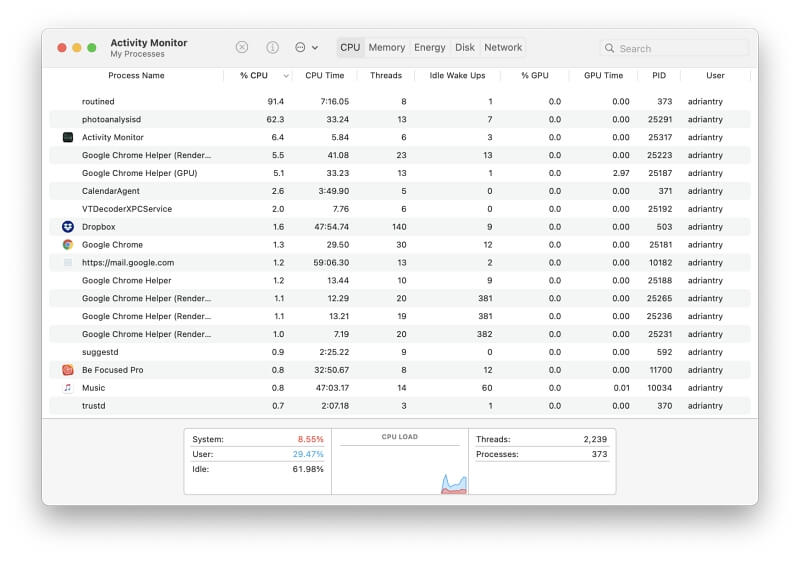The height and width of the screenshot is (561, 800).
Task: Select the trustd process
Action: pos(400,405)
